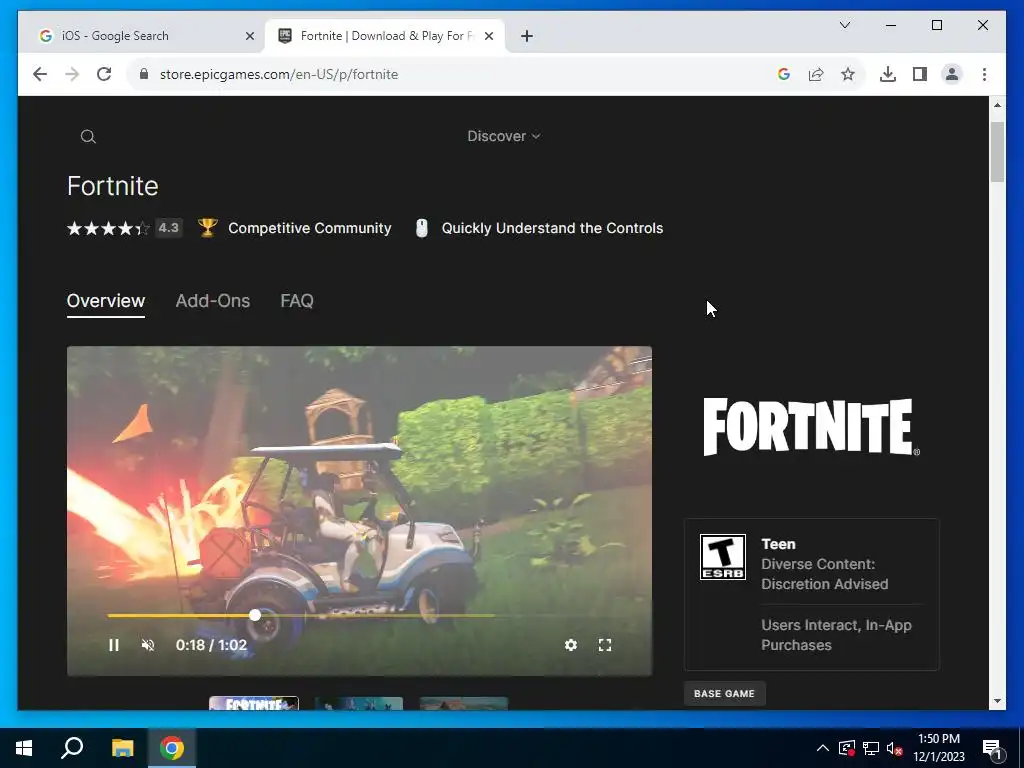The width and height of the screenshot is (1024, 768).
Task: Reload the current page
Action: pyautogui.click(x=104, y=74)
